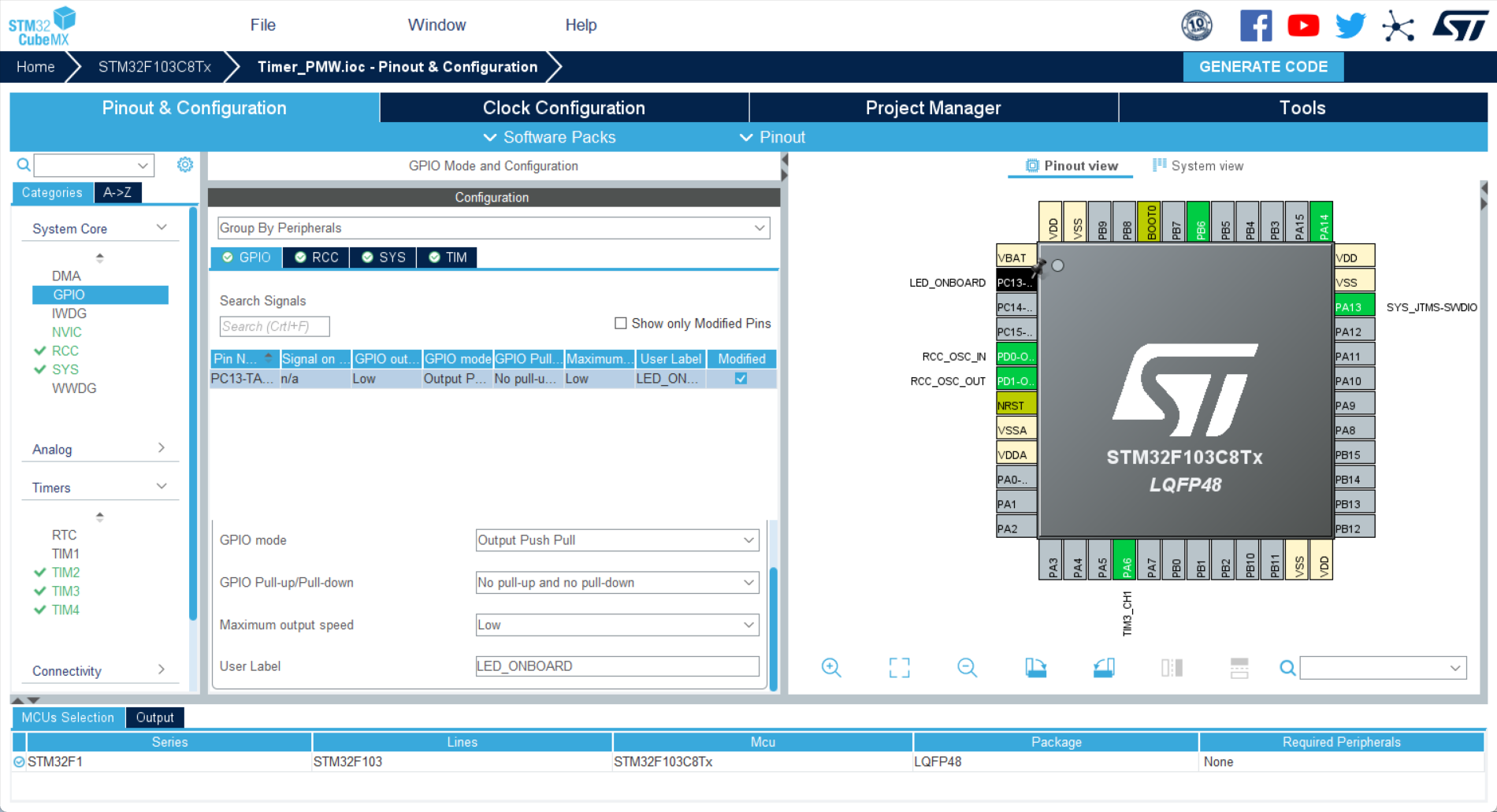Screen dimensions: 1497x812
Task: Open the Pinout menu
Action: [773, 137]
